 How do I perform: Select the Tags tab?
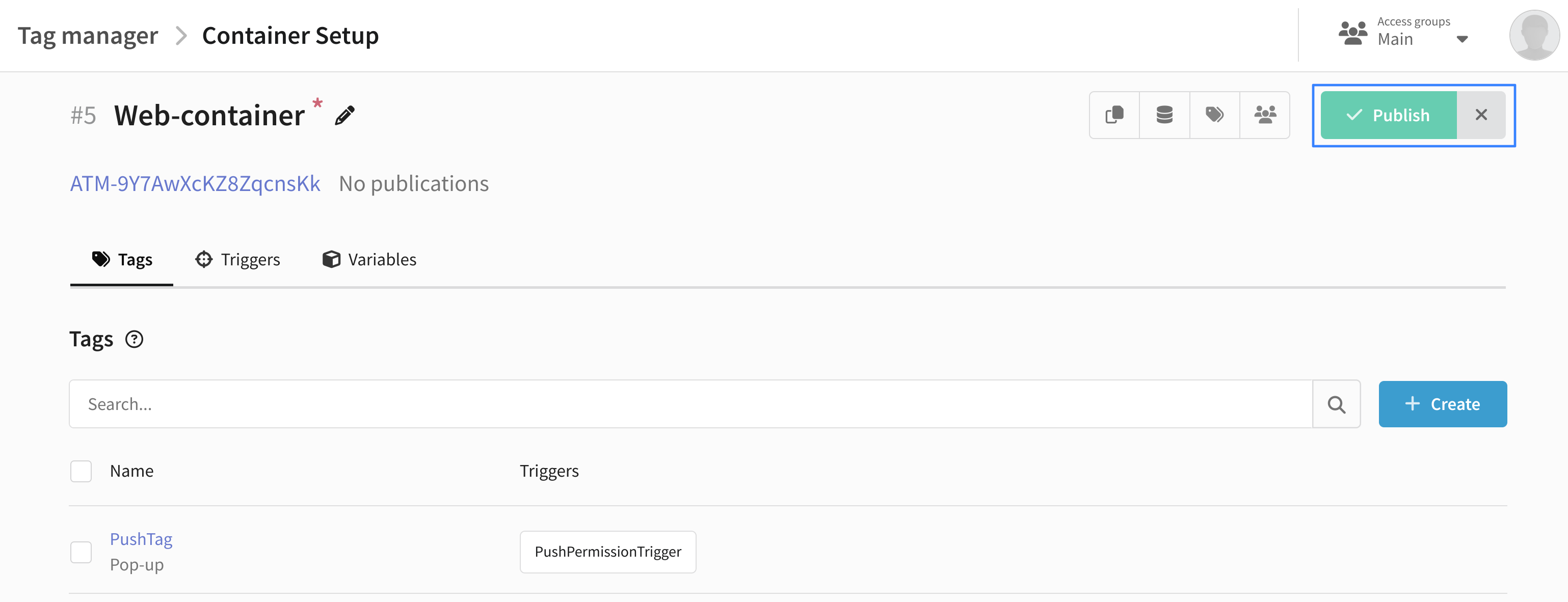tap(122, 260)
